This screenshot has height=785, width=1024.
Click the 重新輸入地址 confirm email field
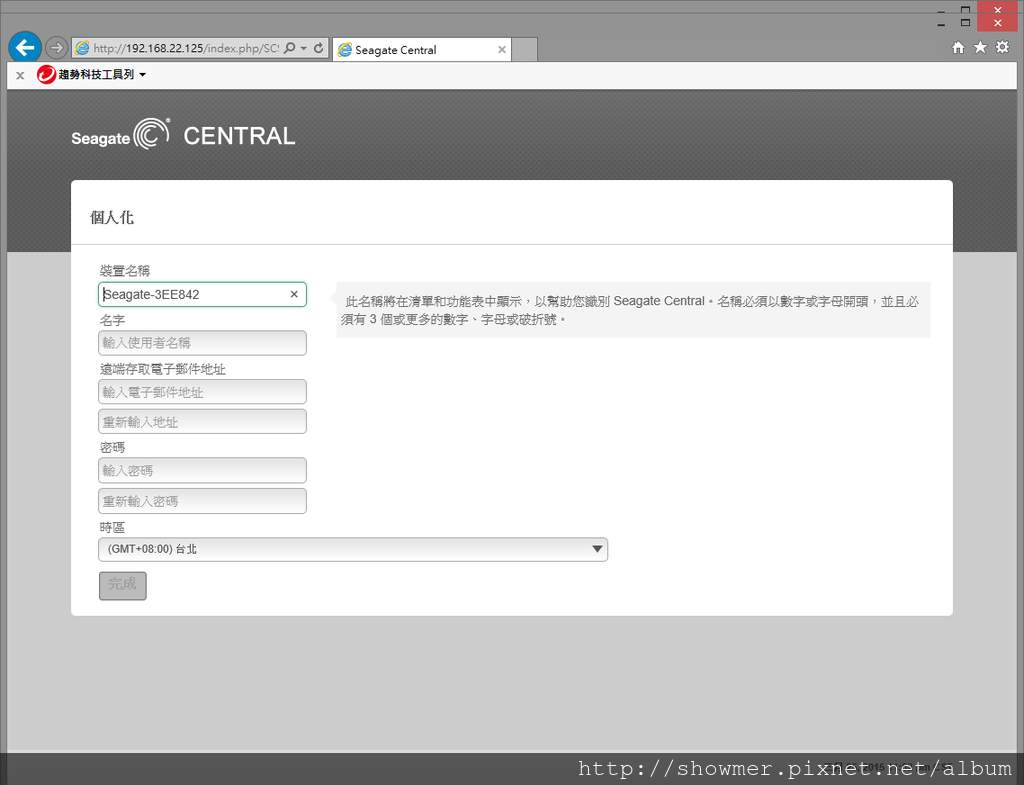(x=202, y=422)
